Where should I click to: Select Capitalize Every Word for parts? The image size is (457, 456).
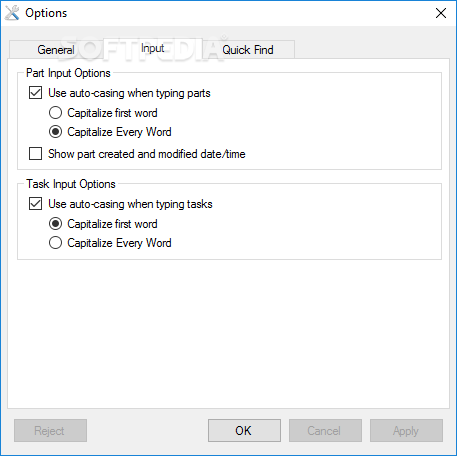[x=55, y=132]
